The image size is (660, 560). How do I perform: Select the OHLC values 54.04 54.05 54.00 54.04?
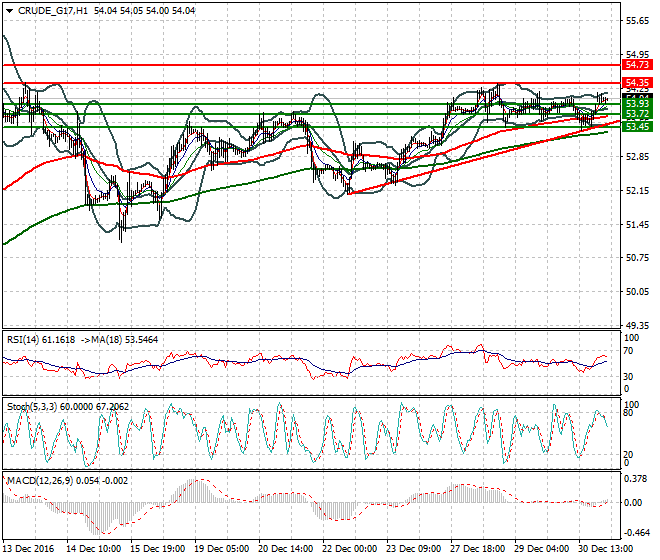[x=144, y=11]
